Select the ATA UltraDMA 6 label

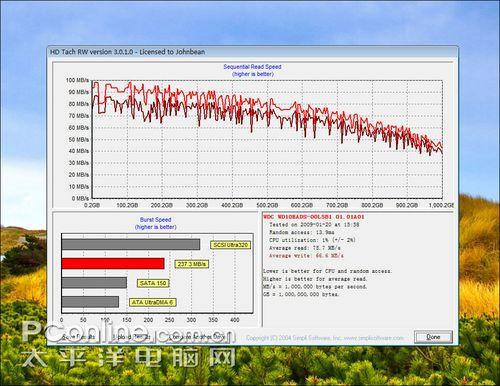click(153, 302)
